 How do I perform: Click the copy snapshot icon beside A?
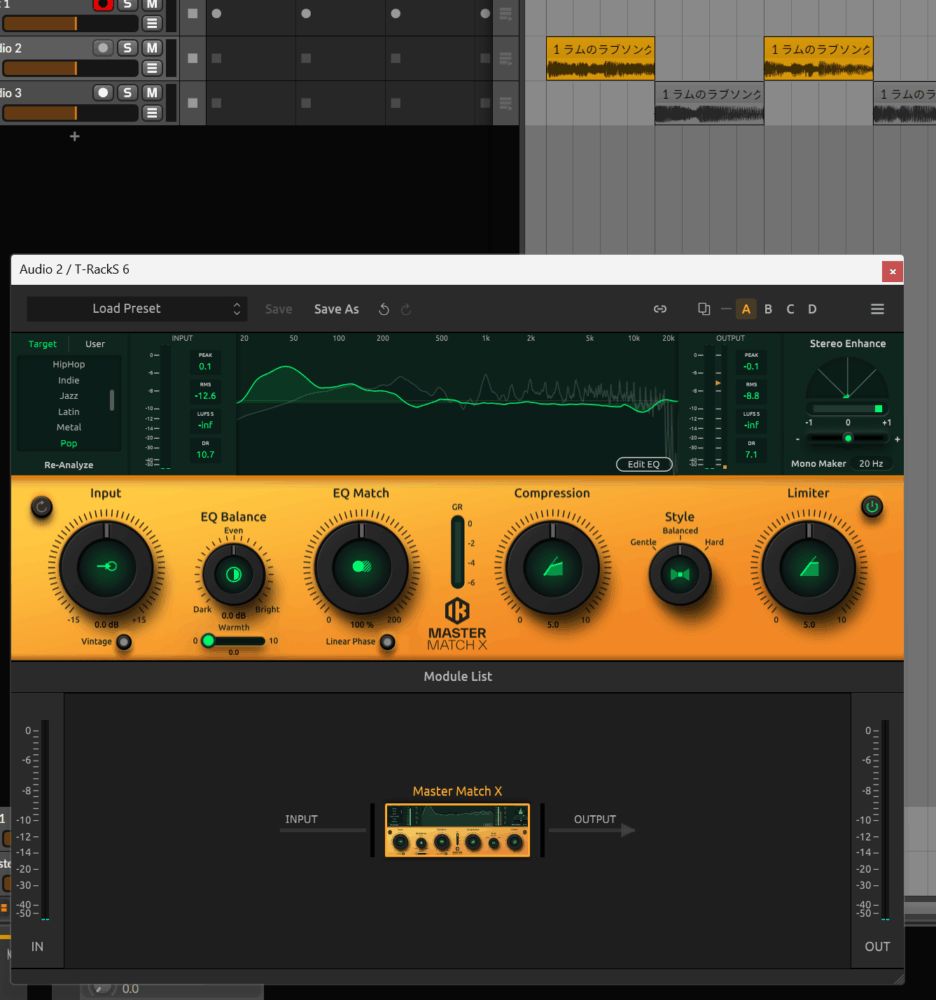(704, 309)
